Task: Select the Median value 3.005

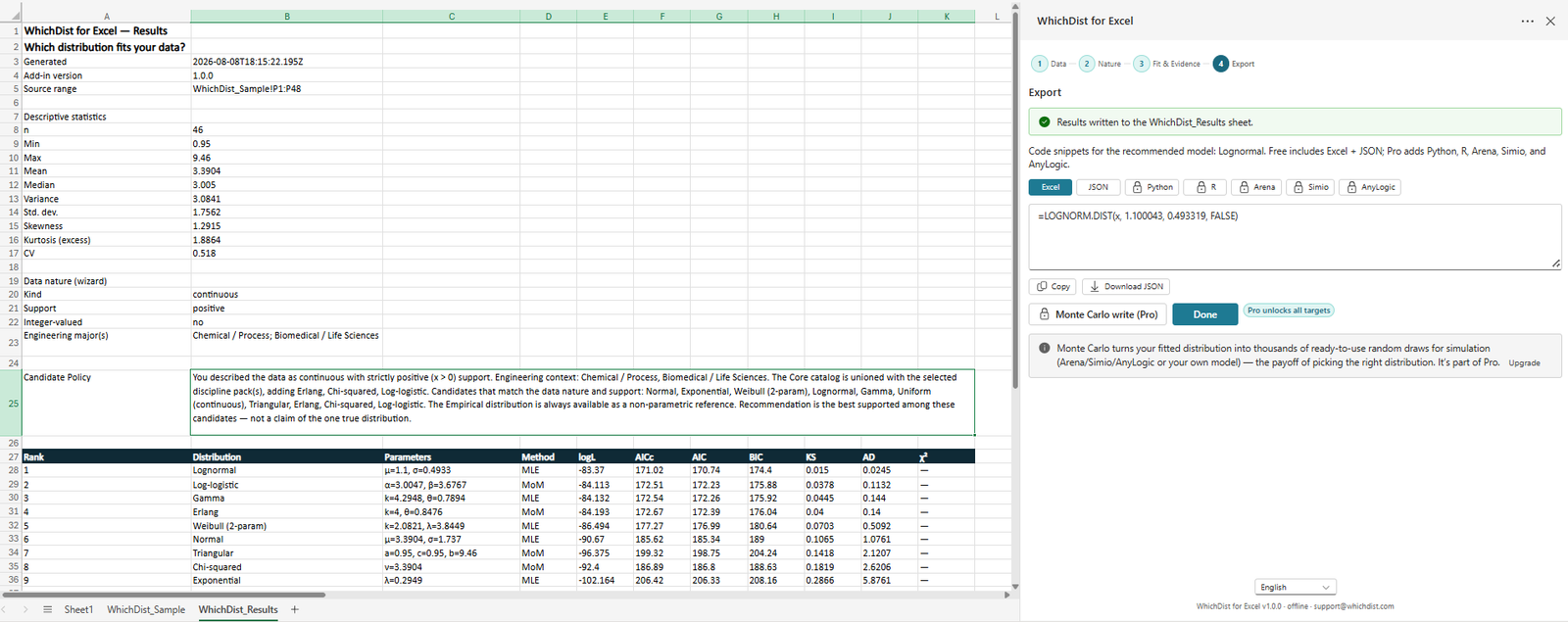Action: click(287, 185)
